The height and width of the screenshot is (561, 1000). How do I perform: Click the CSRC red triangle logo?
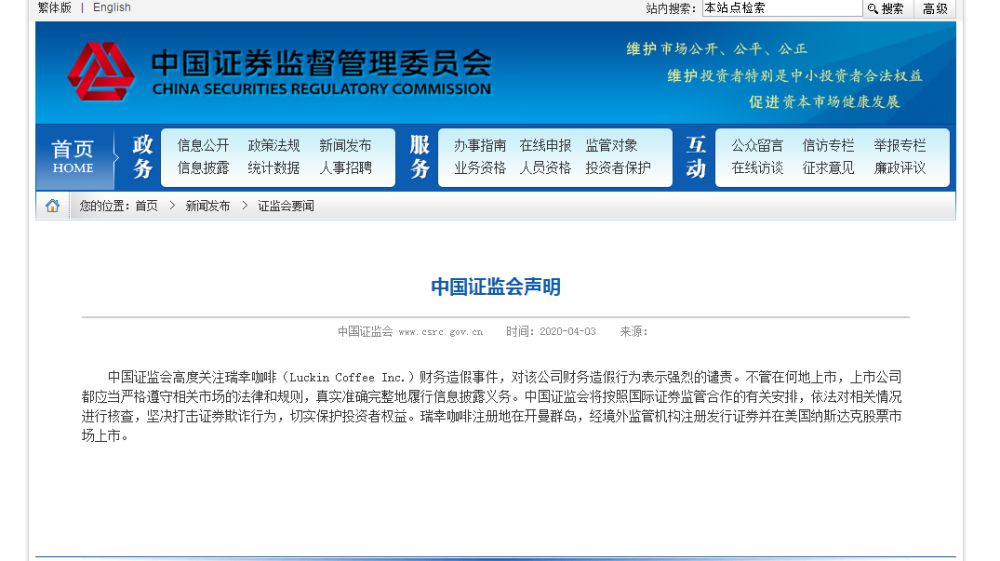(101, 71)
